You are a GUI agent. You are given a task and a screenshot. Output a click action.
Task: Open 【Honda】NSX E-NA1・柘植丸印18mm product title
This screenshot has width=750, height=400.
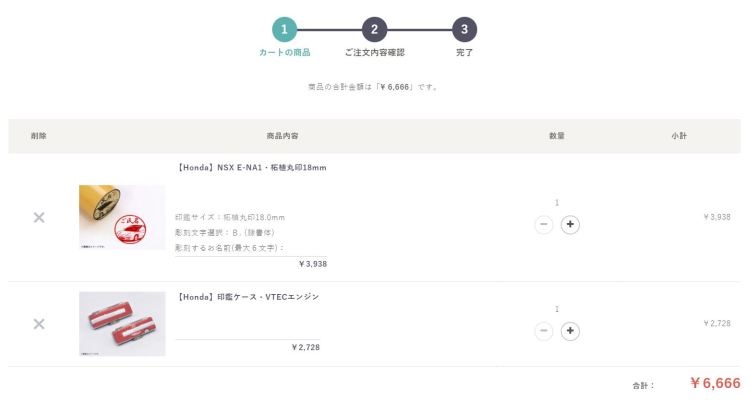(x=251, y=168)
